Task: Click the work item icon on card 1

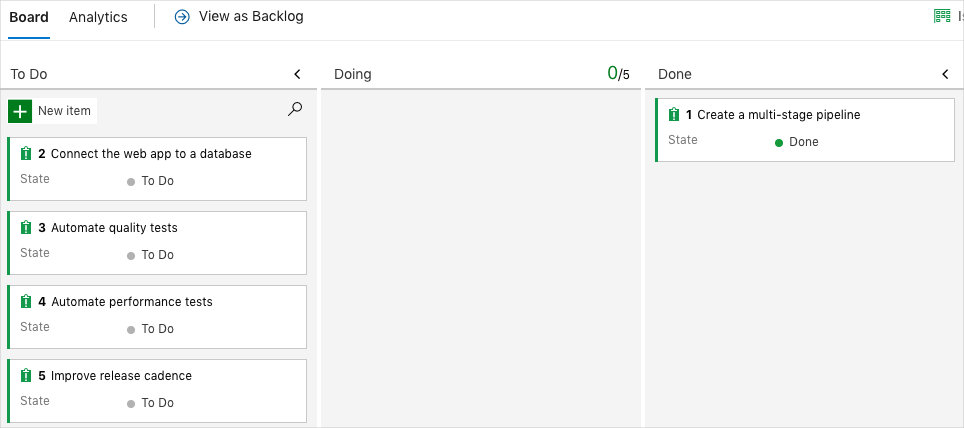Action: pyautogui.click(x=674, y=115)
